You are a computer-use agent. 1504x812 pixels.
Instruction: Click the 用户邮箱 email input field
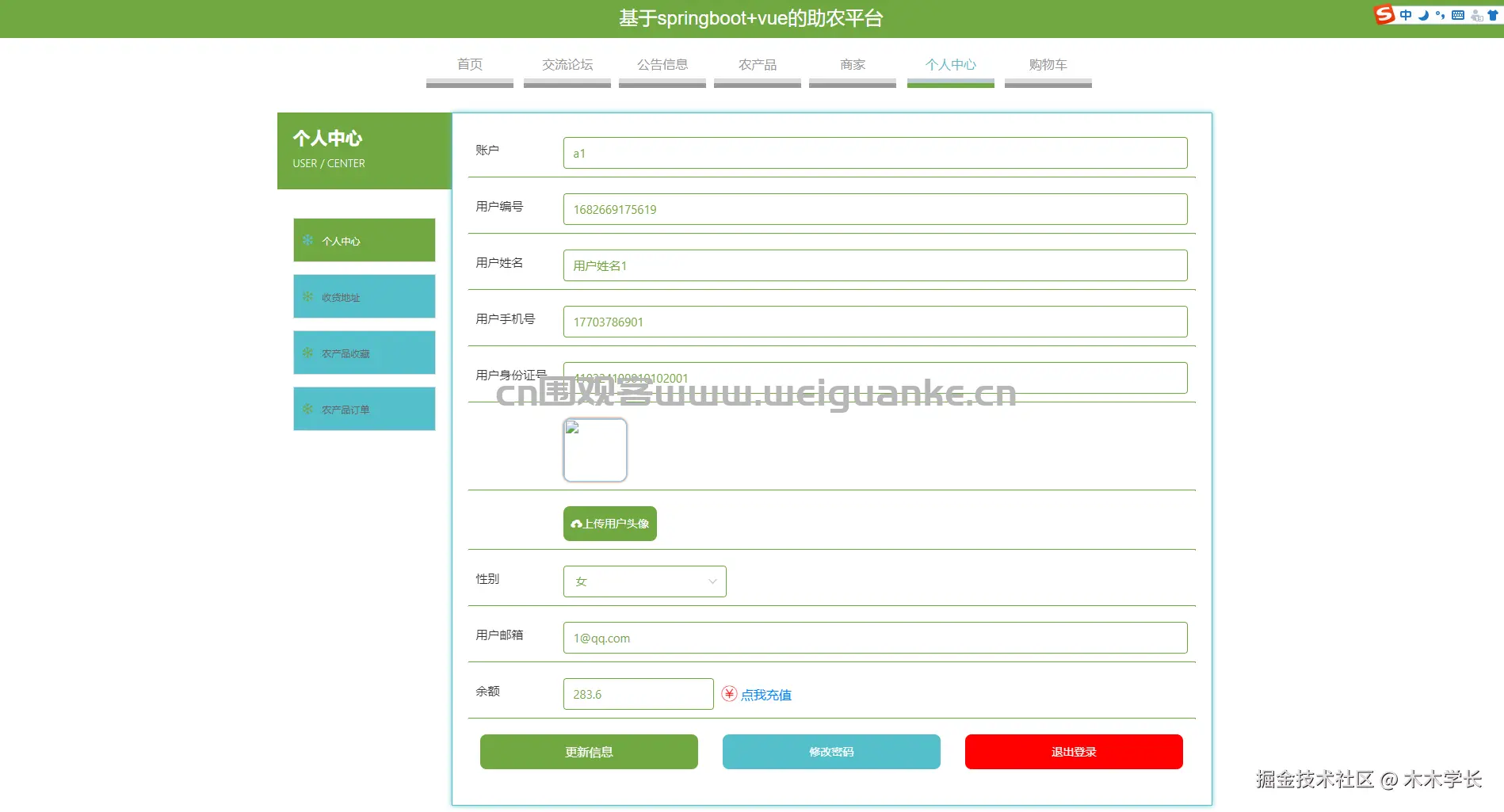tap(874, 638)
